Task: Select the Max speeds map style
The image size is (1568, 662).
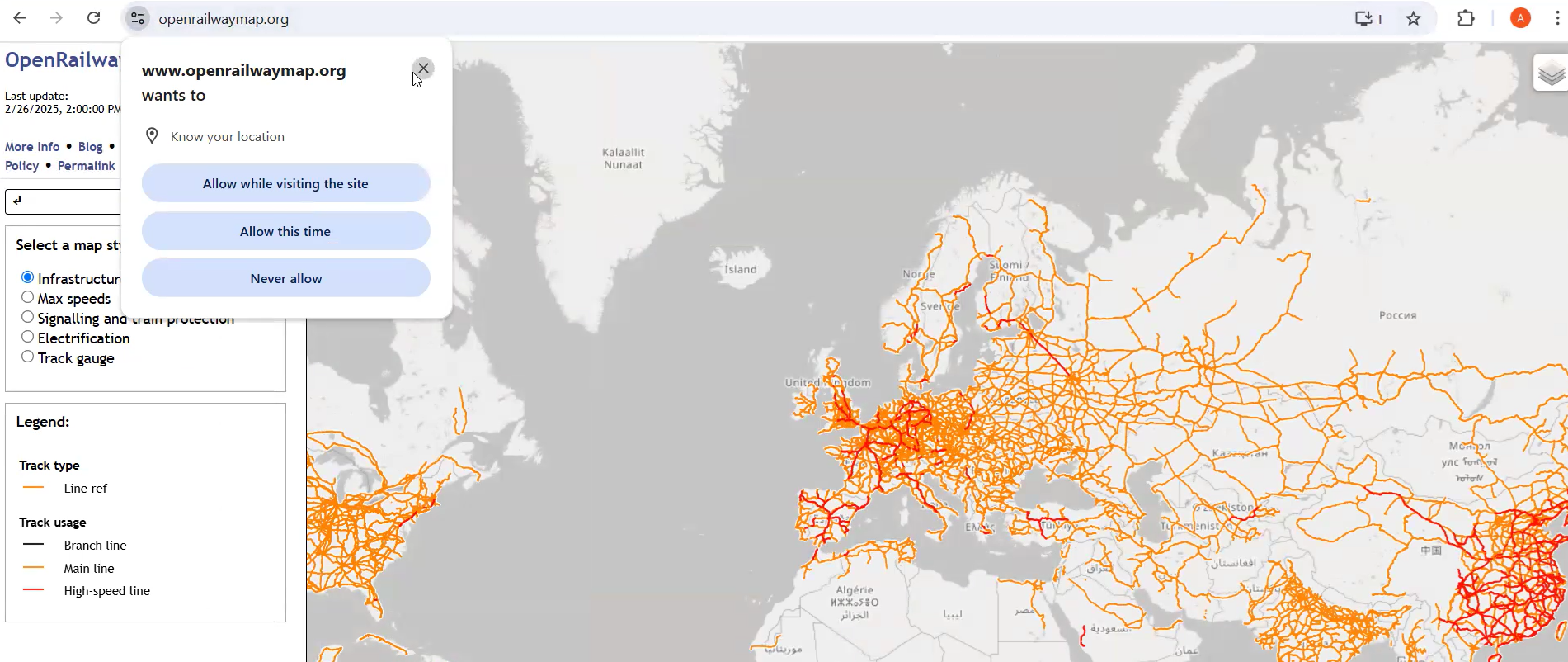Action: tap(27, 297)
